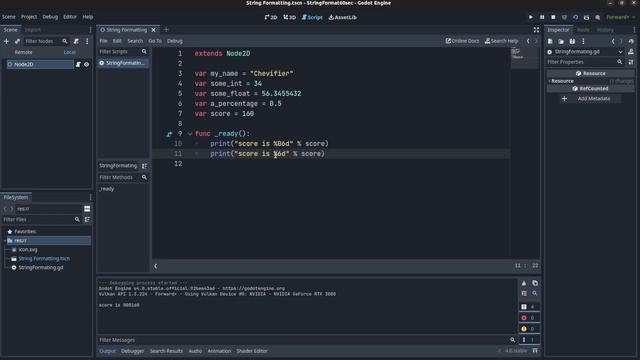
Task: Click the Filter Scripts field
Action: [123, 52]
